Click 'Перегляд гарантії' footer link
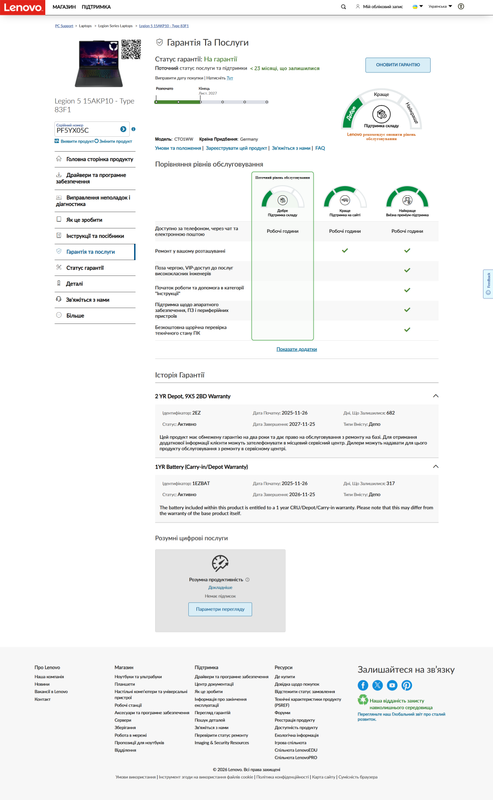Image resolution: width=493 pixels, height=800 pixels. pos(212,712)
